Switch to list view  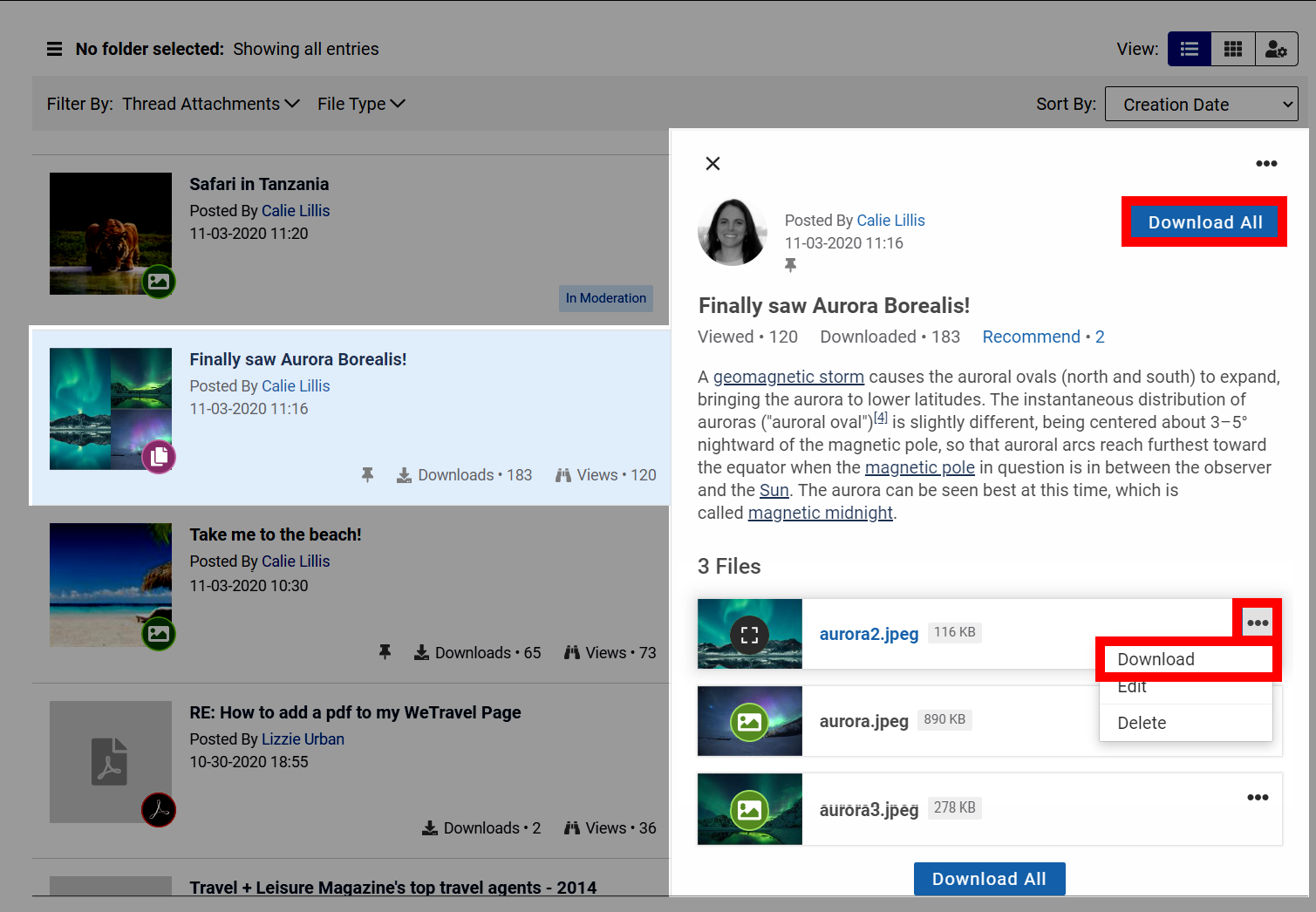coord(1190,49)
